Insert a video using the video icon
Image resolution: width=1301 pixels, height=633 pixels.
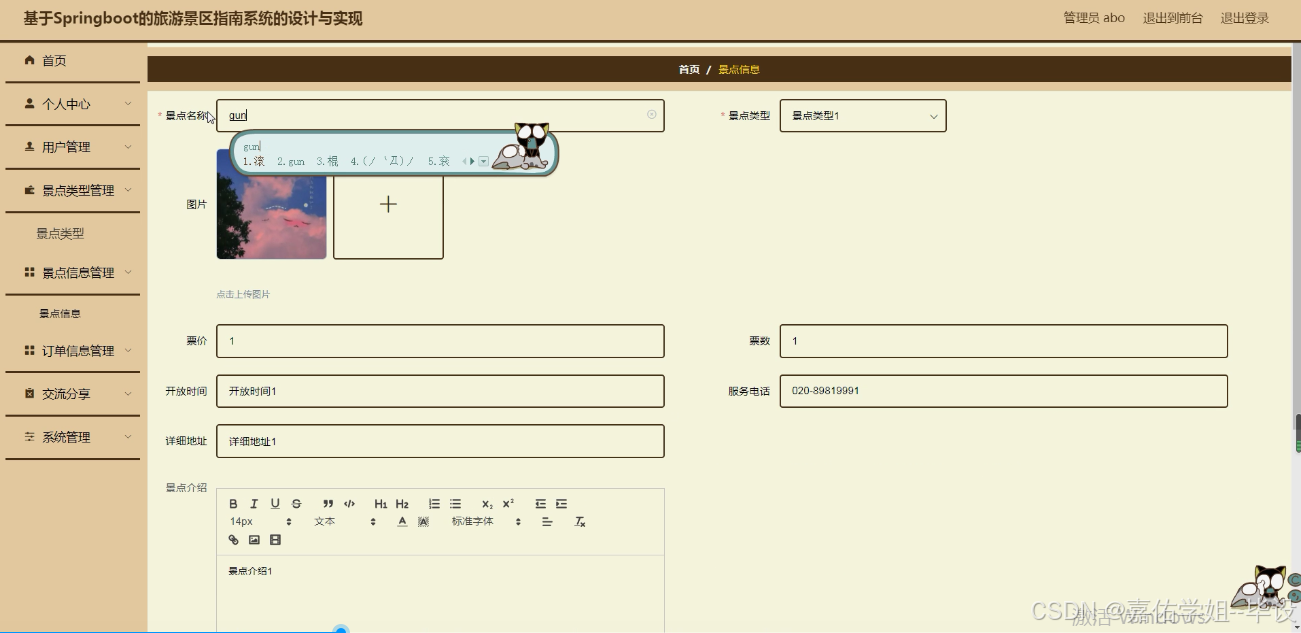coord(274,539)
